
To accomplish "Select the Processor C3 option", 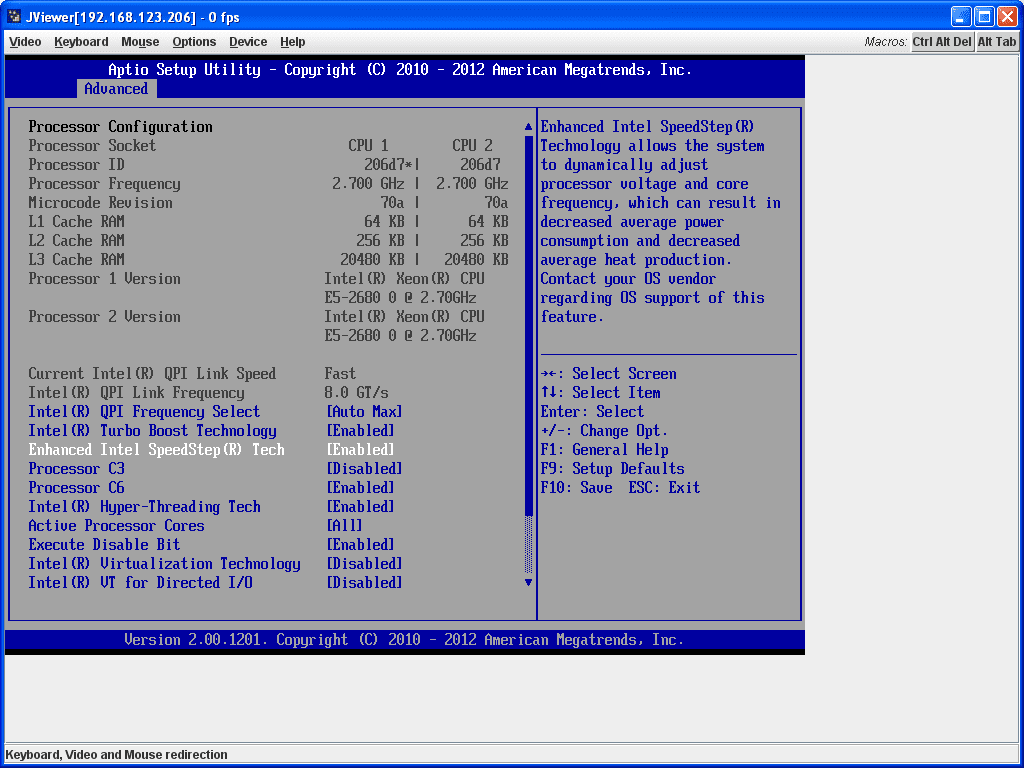I will (76, 469).
